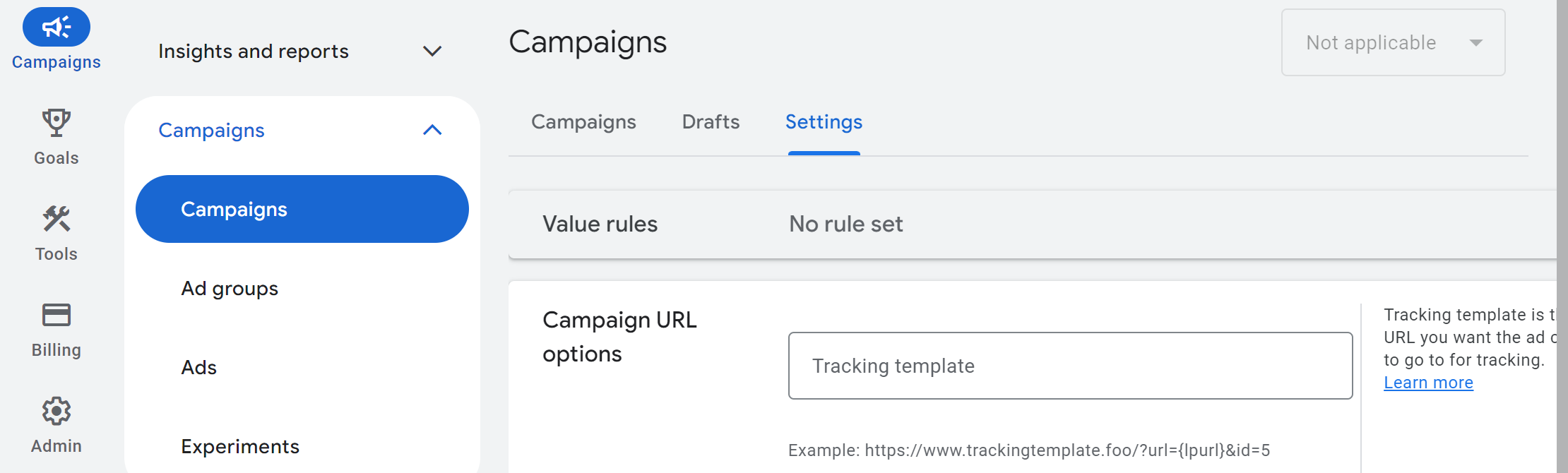Open Goals via trophy icon
This screenshot has height=473, width=1568.
point(57,123)
